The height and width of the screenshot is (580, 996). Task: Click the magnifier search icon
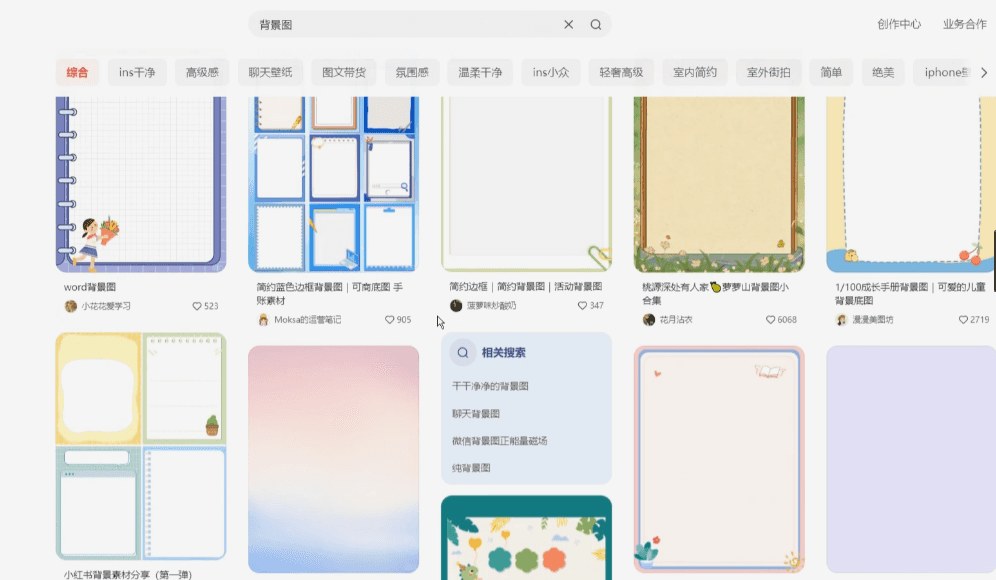596,25
